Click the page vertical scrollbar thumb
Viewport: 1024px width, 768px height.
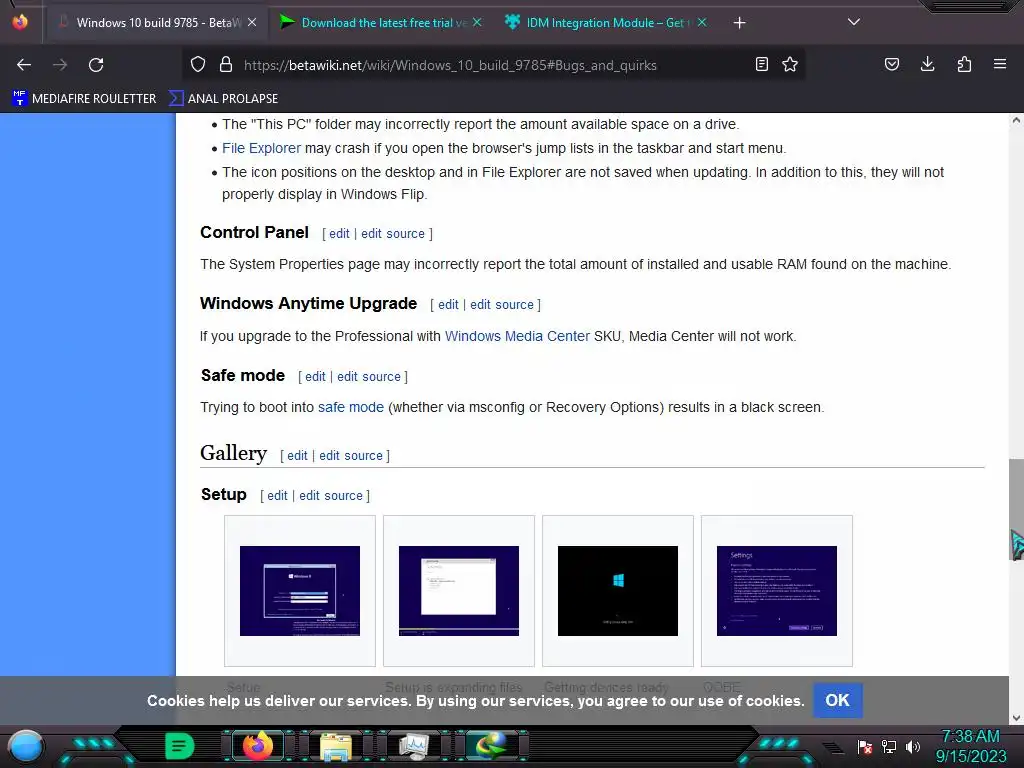1016,509
